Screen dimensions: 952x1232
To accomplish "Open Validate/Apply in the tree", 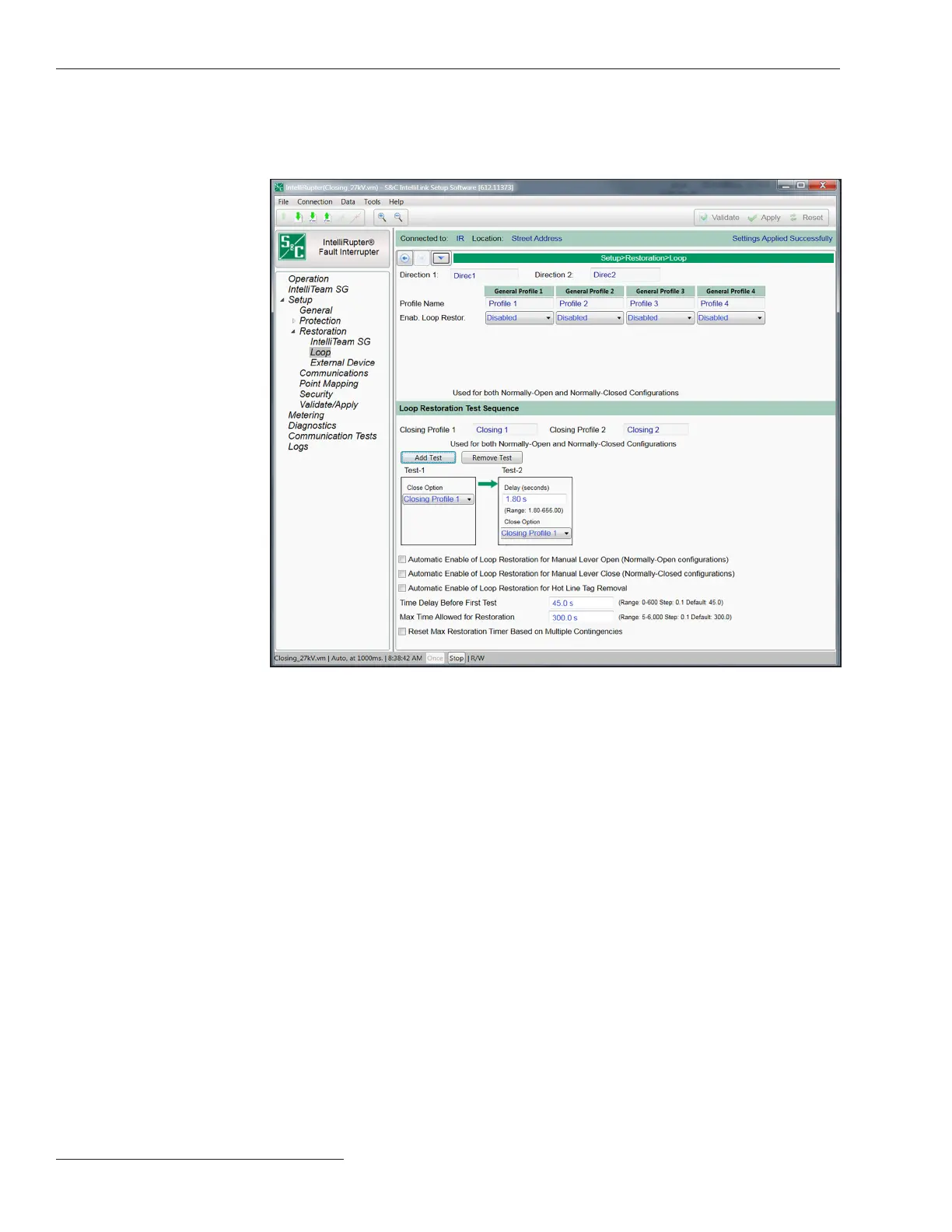I will coord(329,405).
